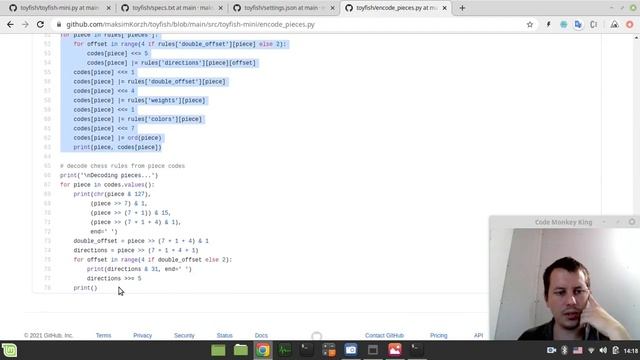Open the Security footer link

(184, 336)
